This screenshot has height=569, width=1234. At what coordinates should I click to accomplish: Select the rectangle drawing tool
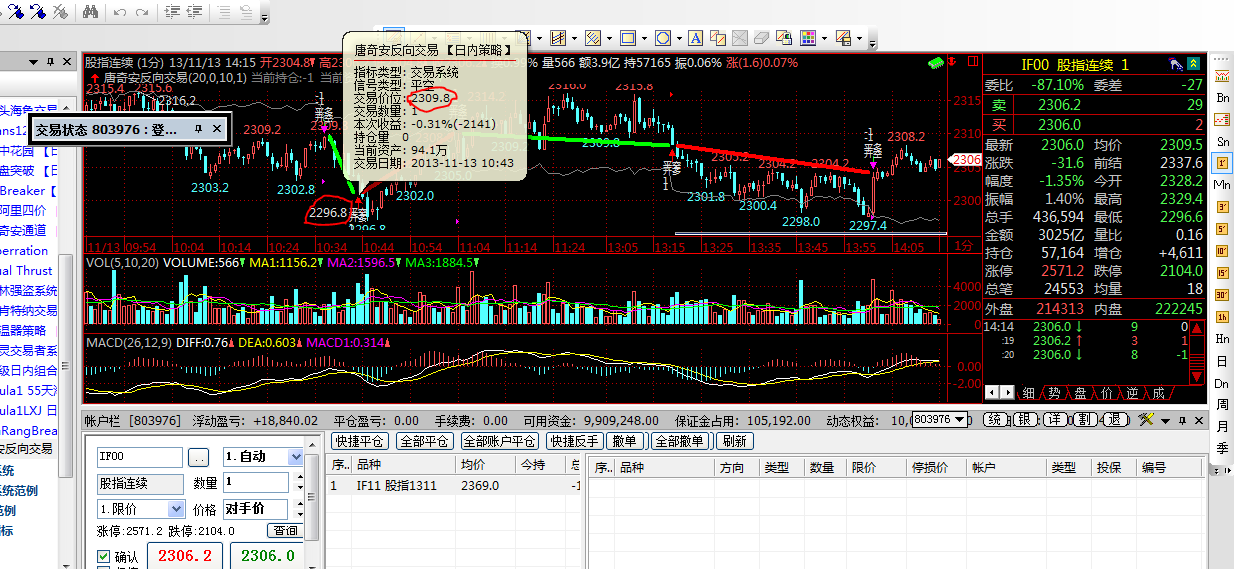(x=628, y=39)
